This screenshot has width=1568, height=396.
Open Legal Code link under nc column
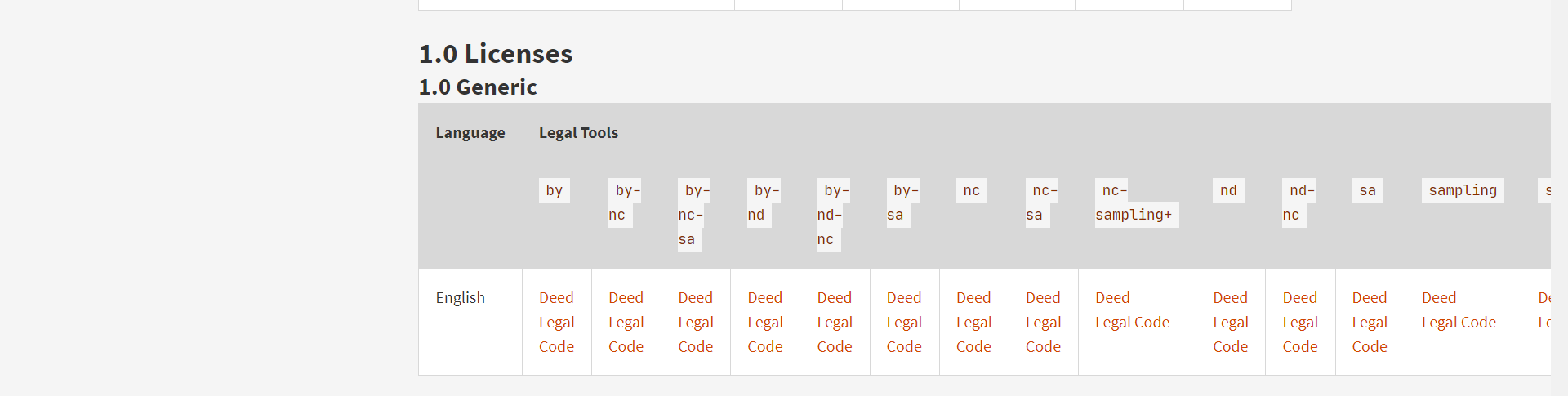pyautogui.click(x=974, y=335)
